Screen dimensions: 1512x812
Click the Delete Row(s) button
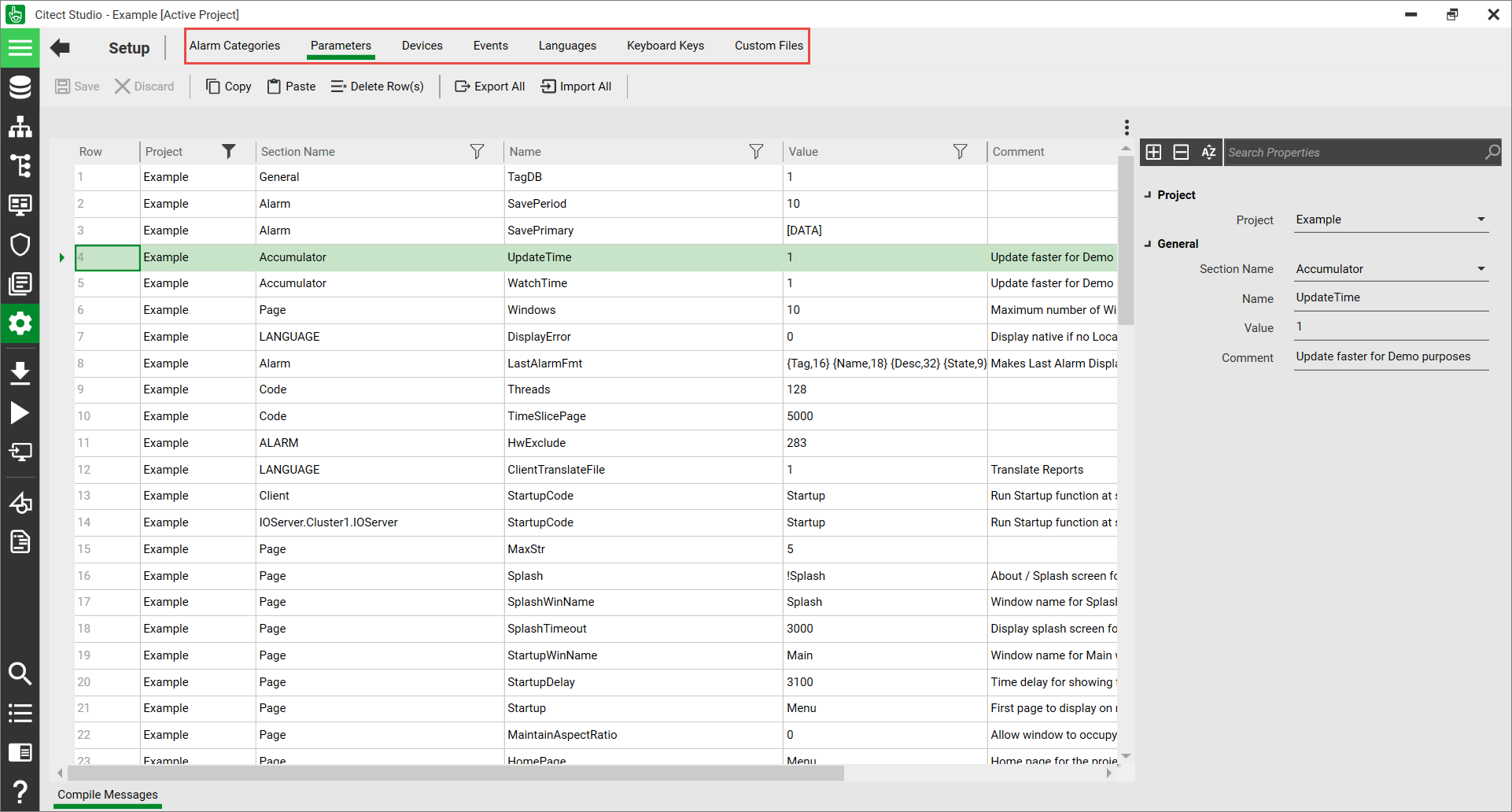pos(378,87)
